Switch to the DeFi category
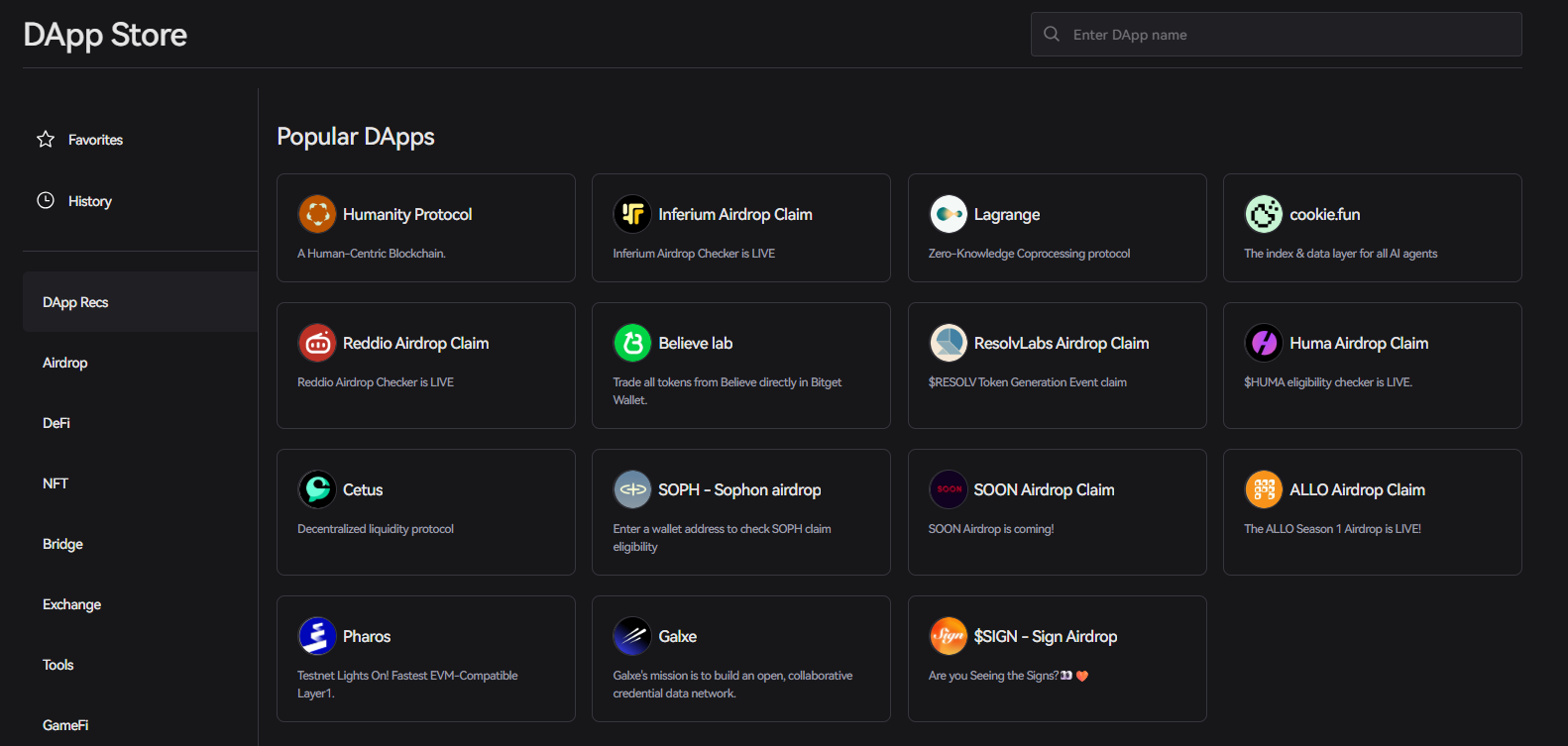 pos(56,423)
